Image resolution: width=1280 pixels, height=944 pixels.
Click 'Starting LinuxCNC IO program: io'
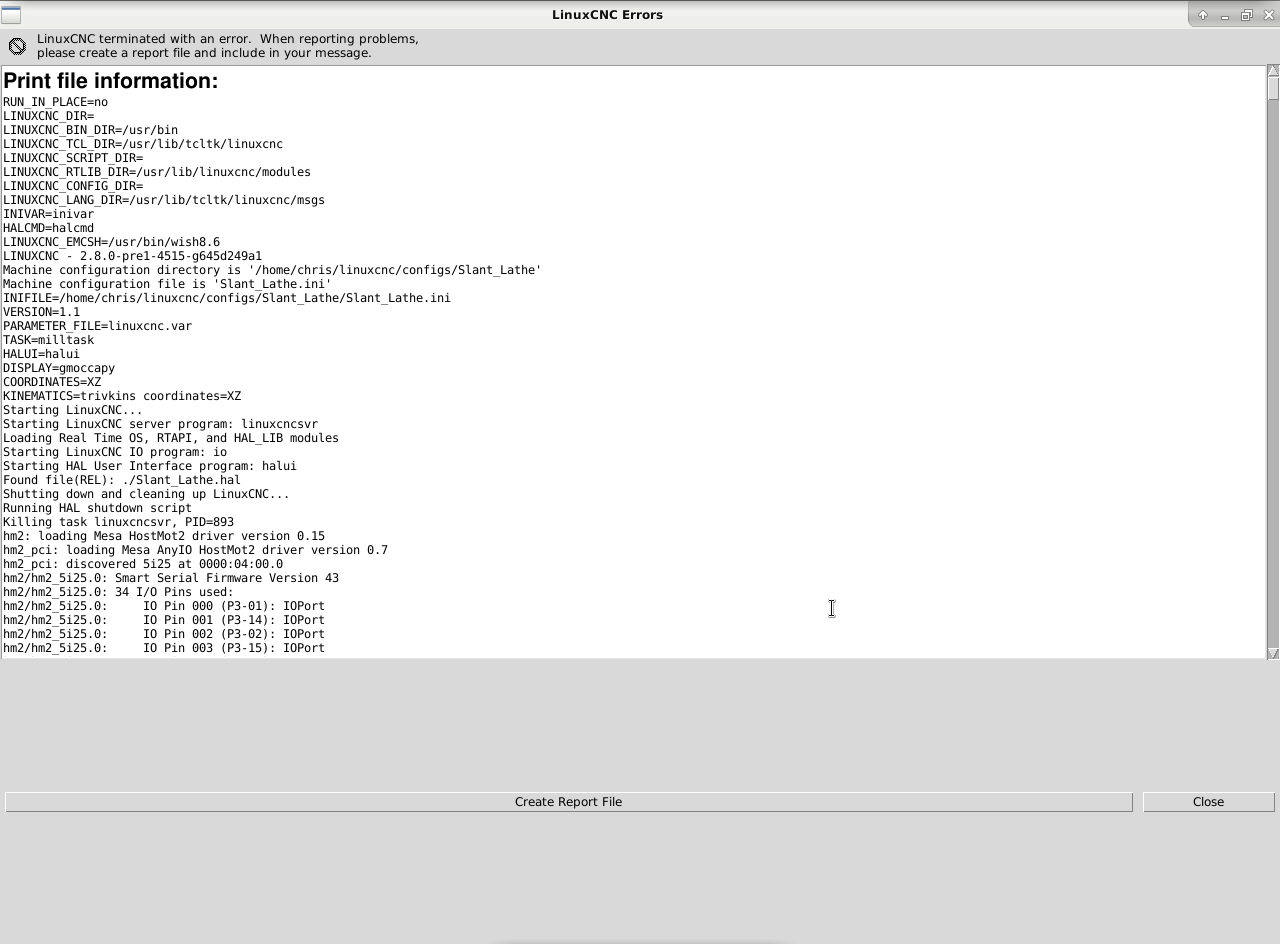point(115,452)
